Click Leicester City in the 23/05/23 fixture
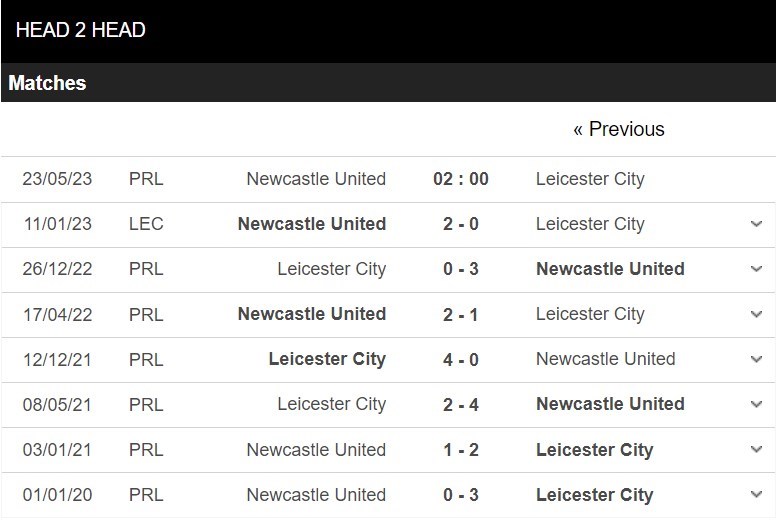This screenshot has height=530, width=781. click(x=590, y=179)
